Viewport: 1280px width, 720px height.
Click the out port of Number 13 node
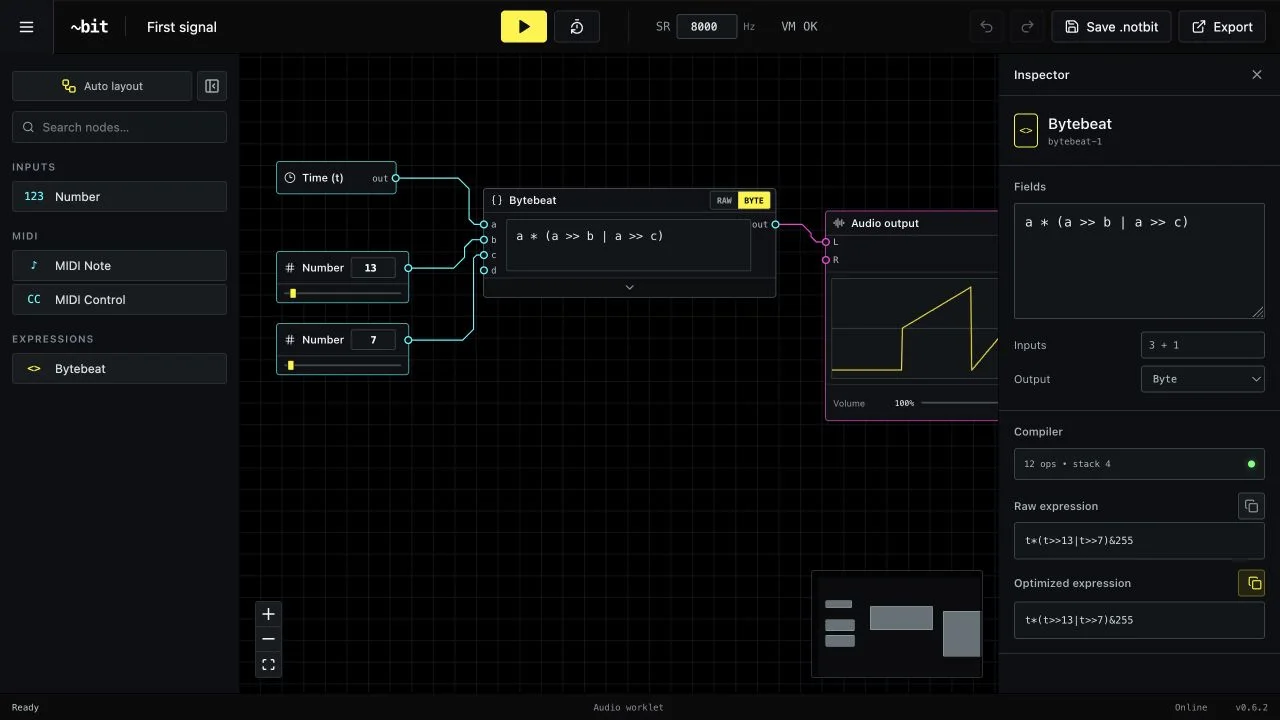[x=408, y=268]
